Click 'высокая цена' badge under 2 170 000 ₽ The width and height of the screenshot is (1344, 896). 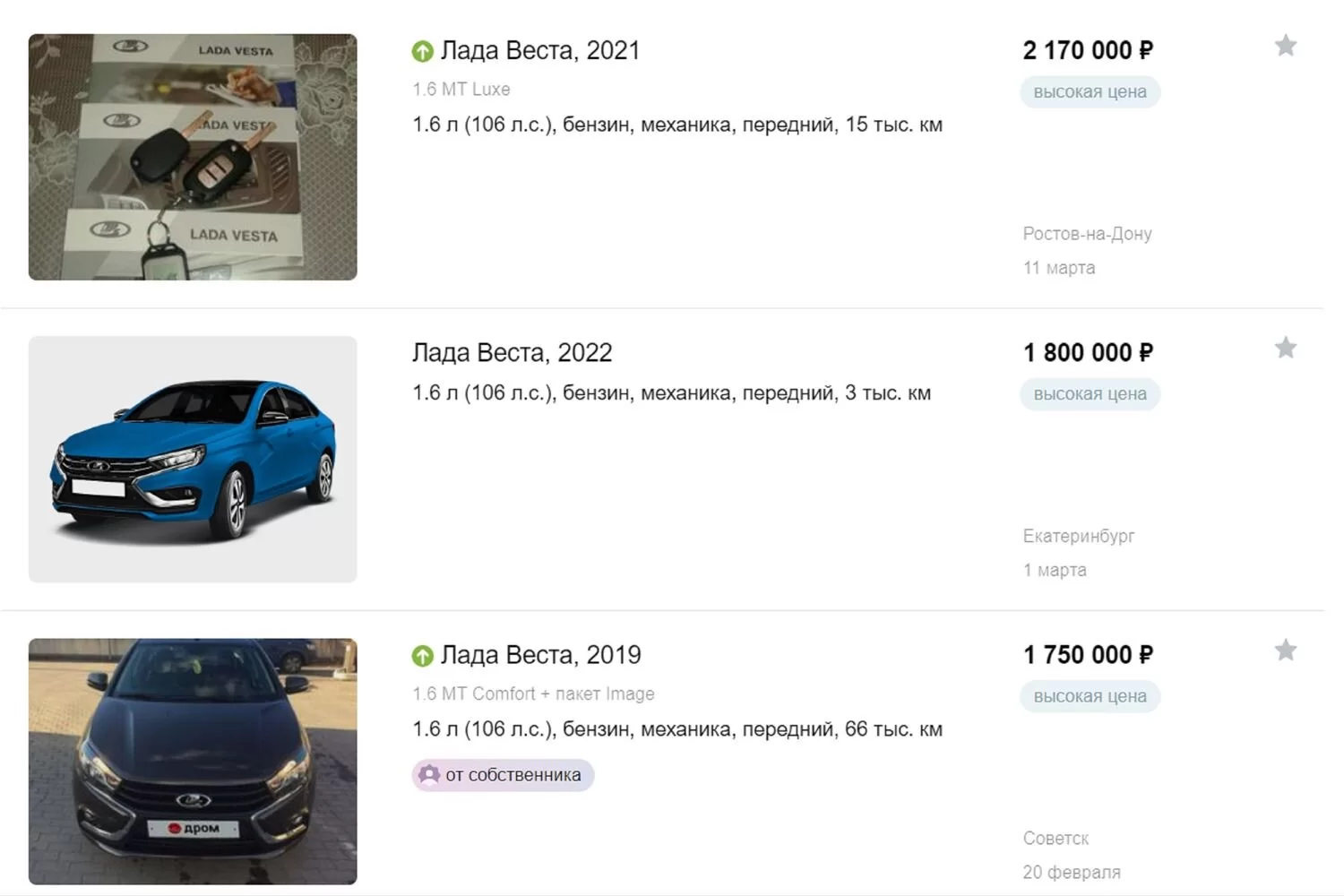[x=1090, y=92]
